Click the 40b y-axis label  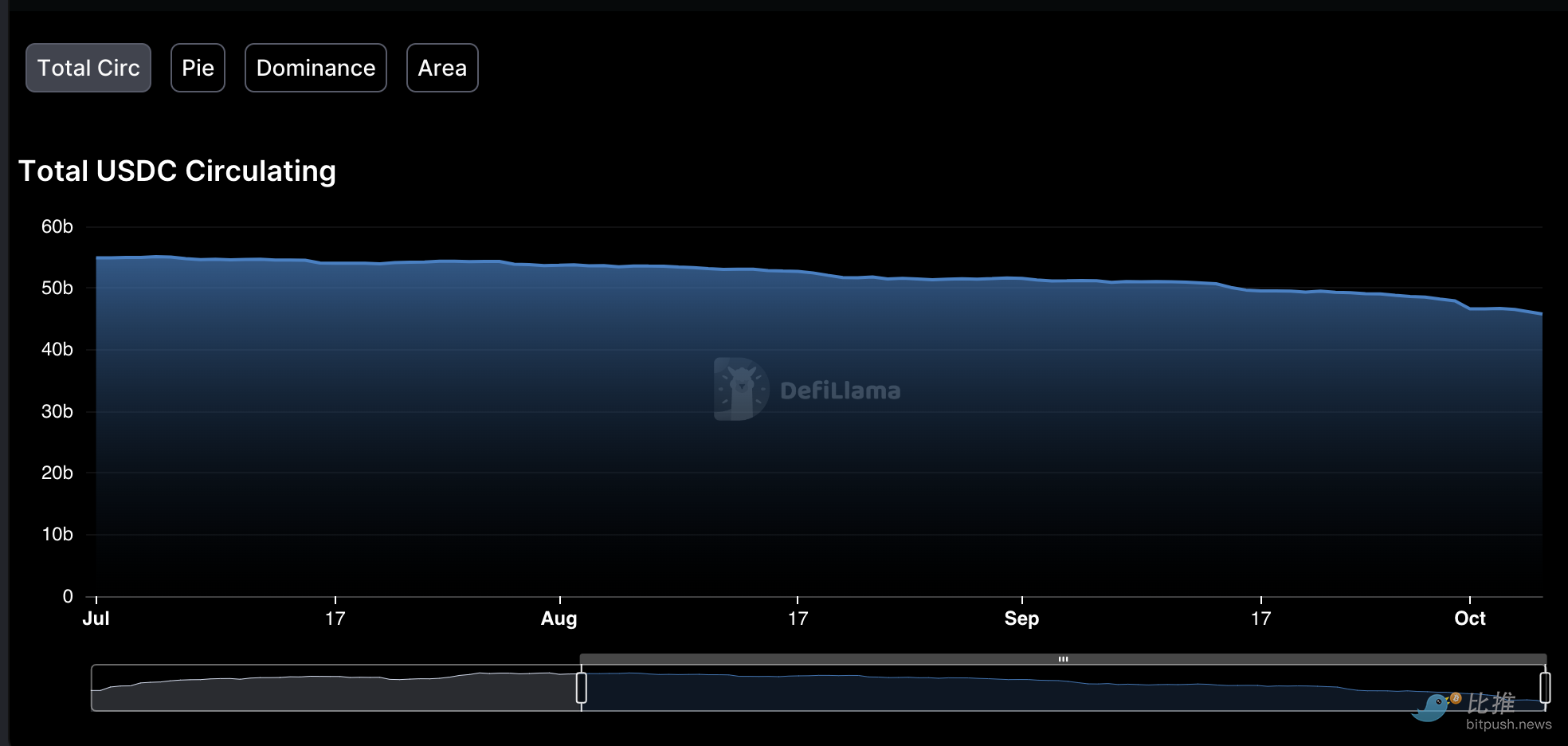tap(57, 350)
